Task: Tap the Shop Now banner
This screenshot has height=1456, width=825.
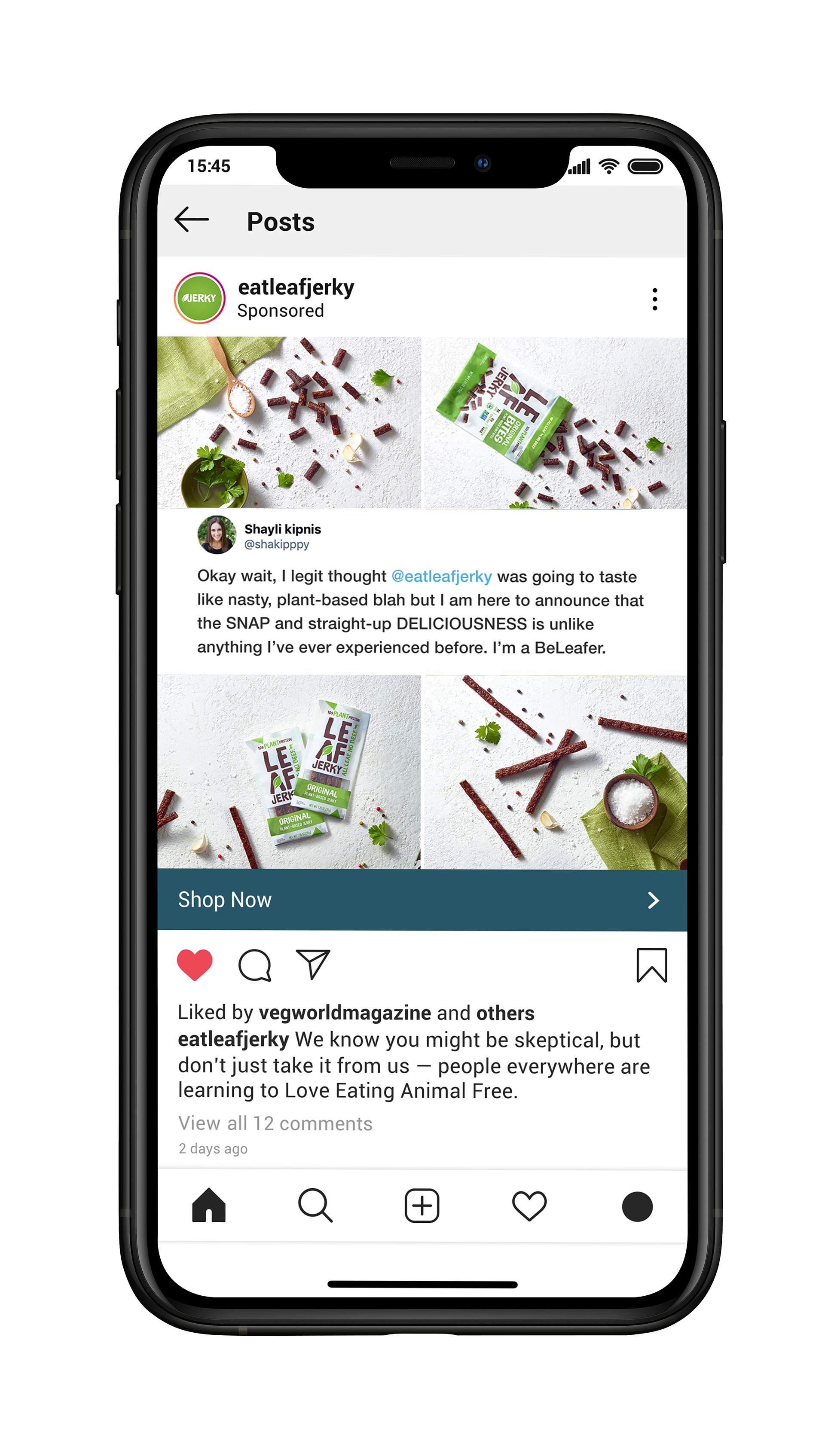Action: (x=422, y=900)
